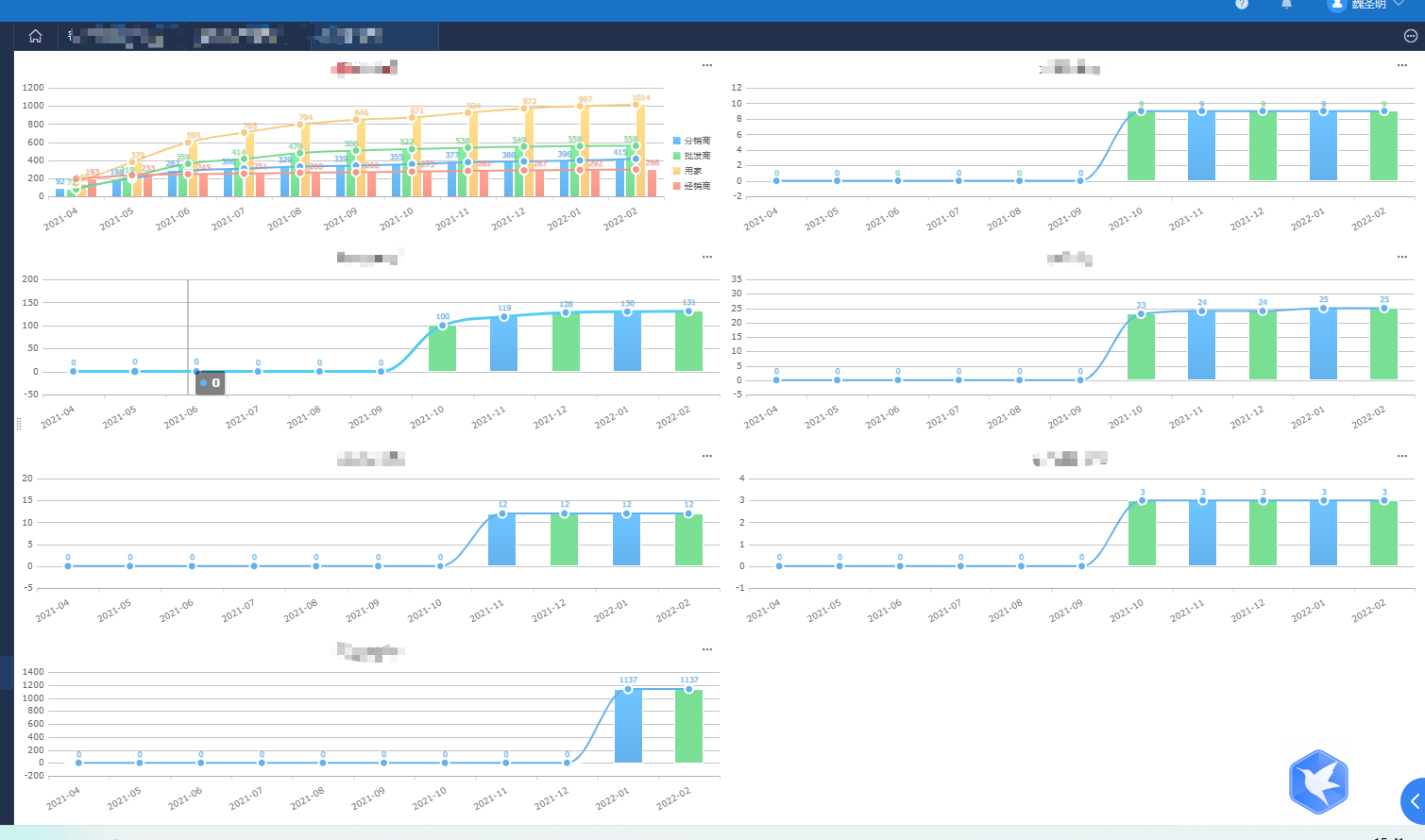Click the green bar labeled 100

pos(442,348)
